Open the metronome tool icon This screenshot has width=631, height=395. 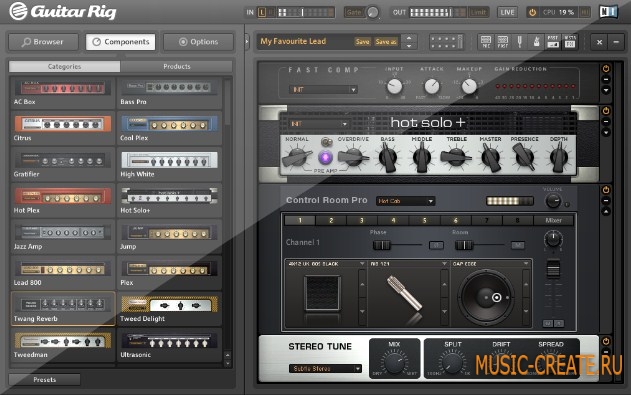[536, 42]
